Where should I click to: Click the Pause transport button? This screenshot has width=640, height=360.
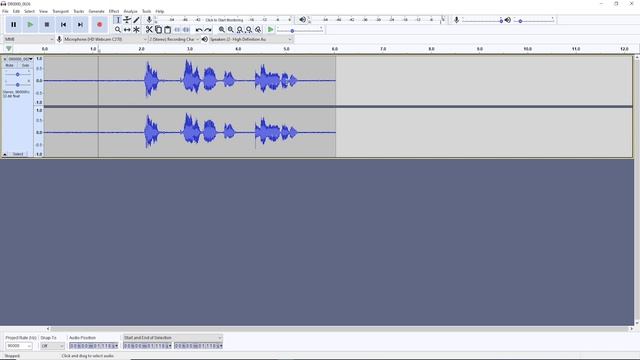tap(13, 25)
